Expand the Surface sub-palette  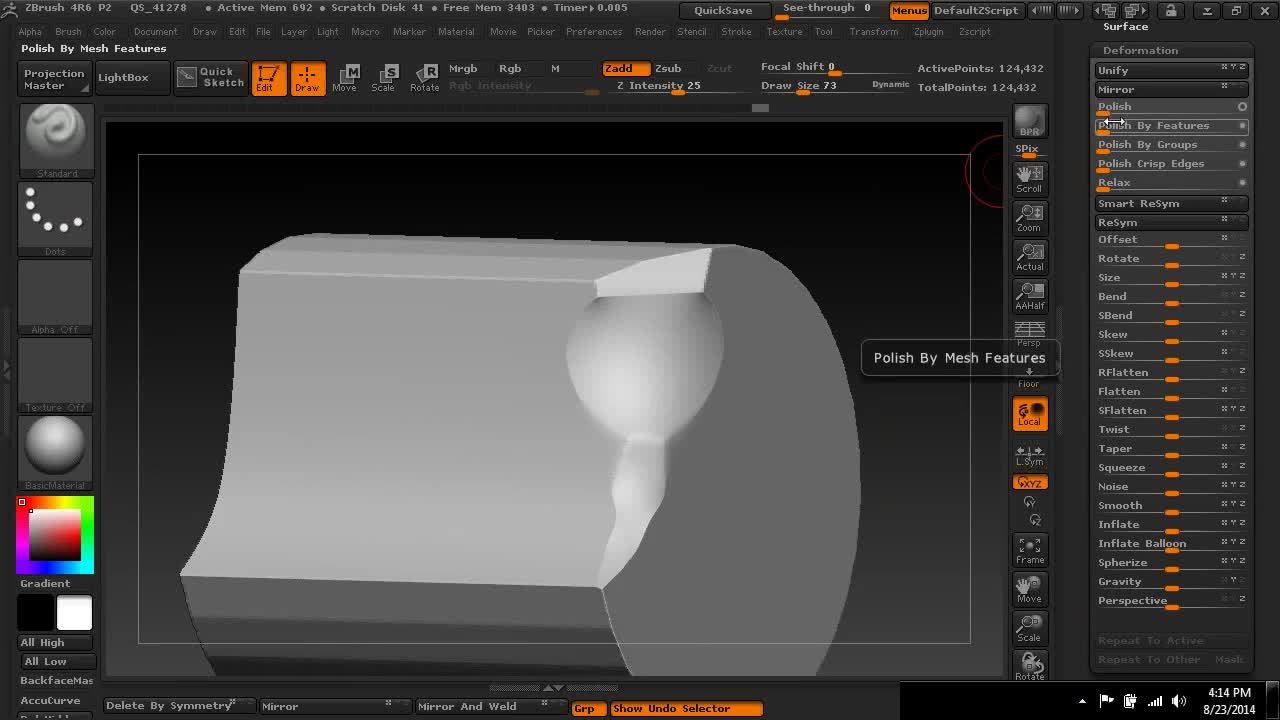tap(1125, 26)
